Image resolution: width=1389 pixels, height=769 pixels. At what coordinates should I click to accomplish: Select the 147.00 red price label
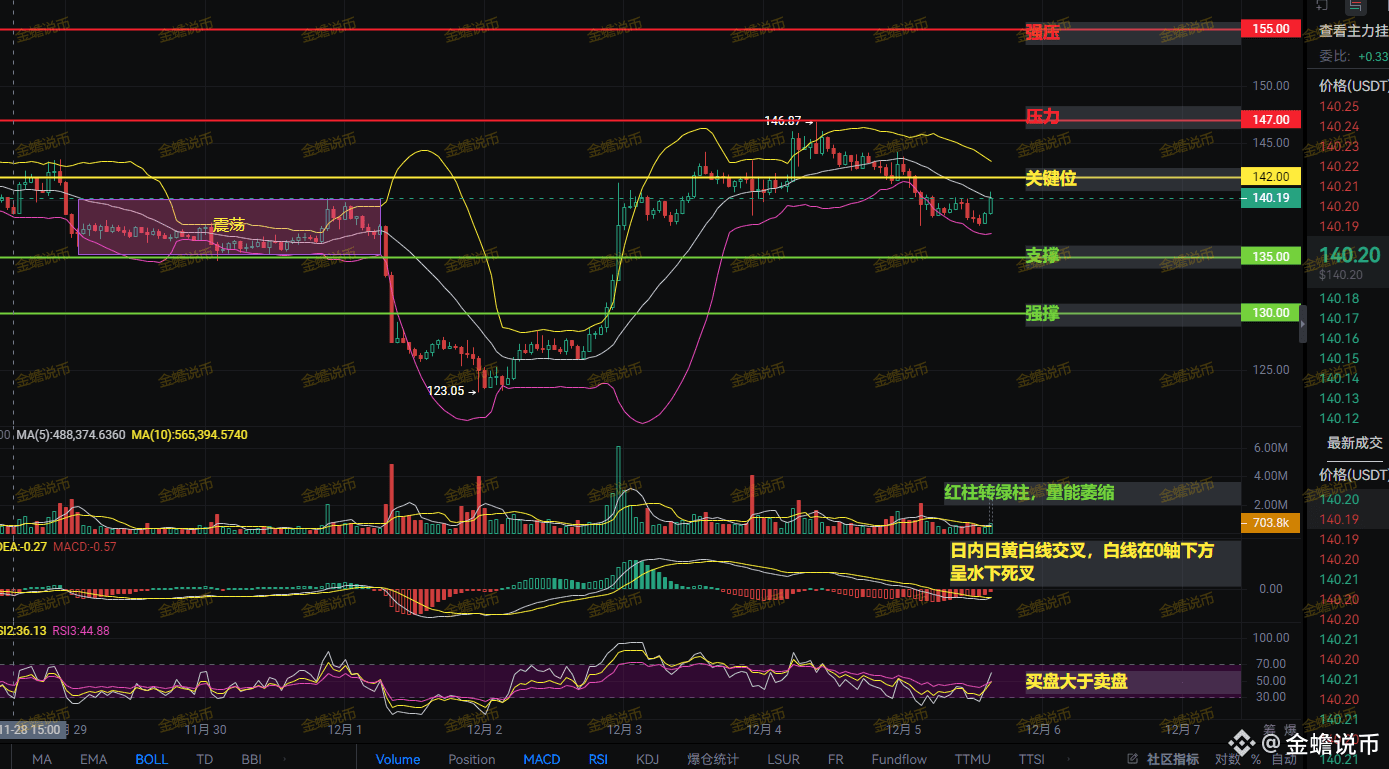point(1271,120)
